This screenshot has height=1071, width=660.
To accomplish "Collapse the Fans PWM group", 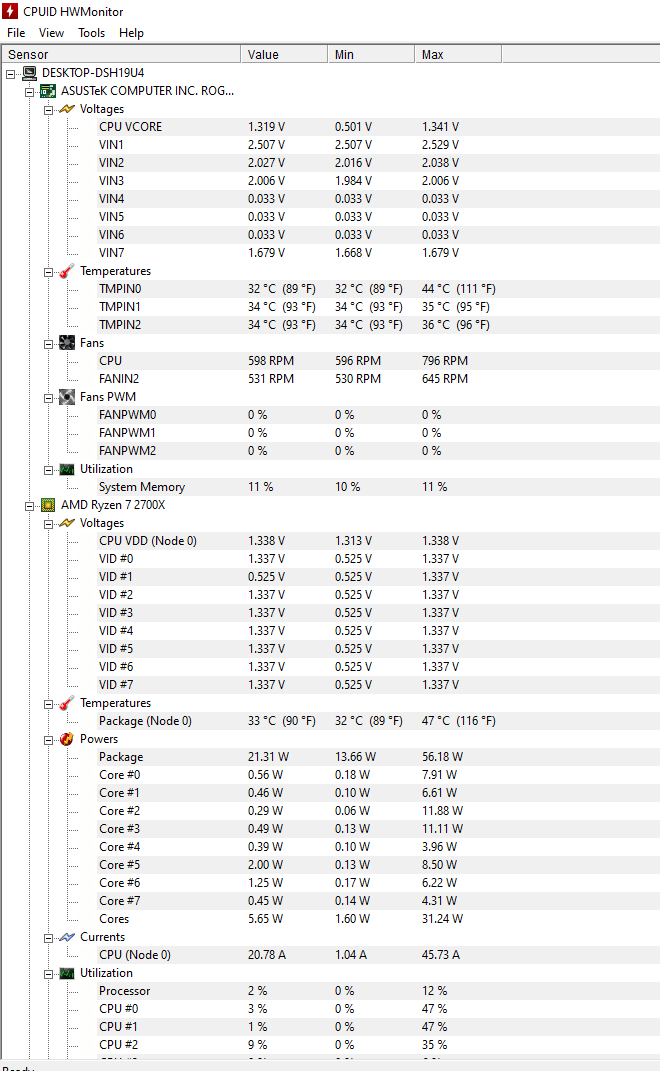I will (49, 398).
